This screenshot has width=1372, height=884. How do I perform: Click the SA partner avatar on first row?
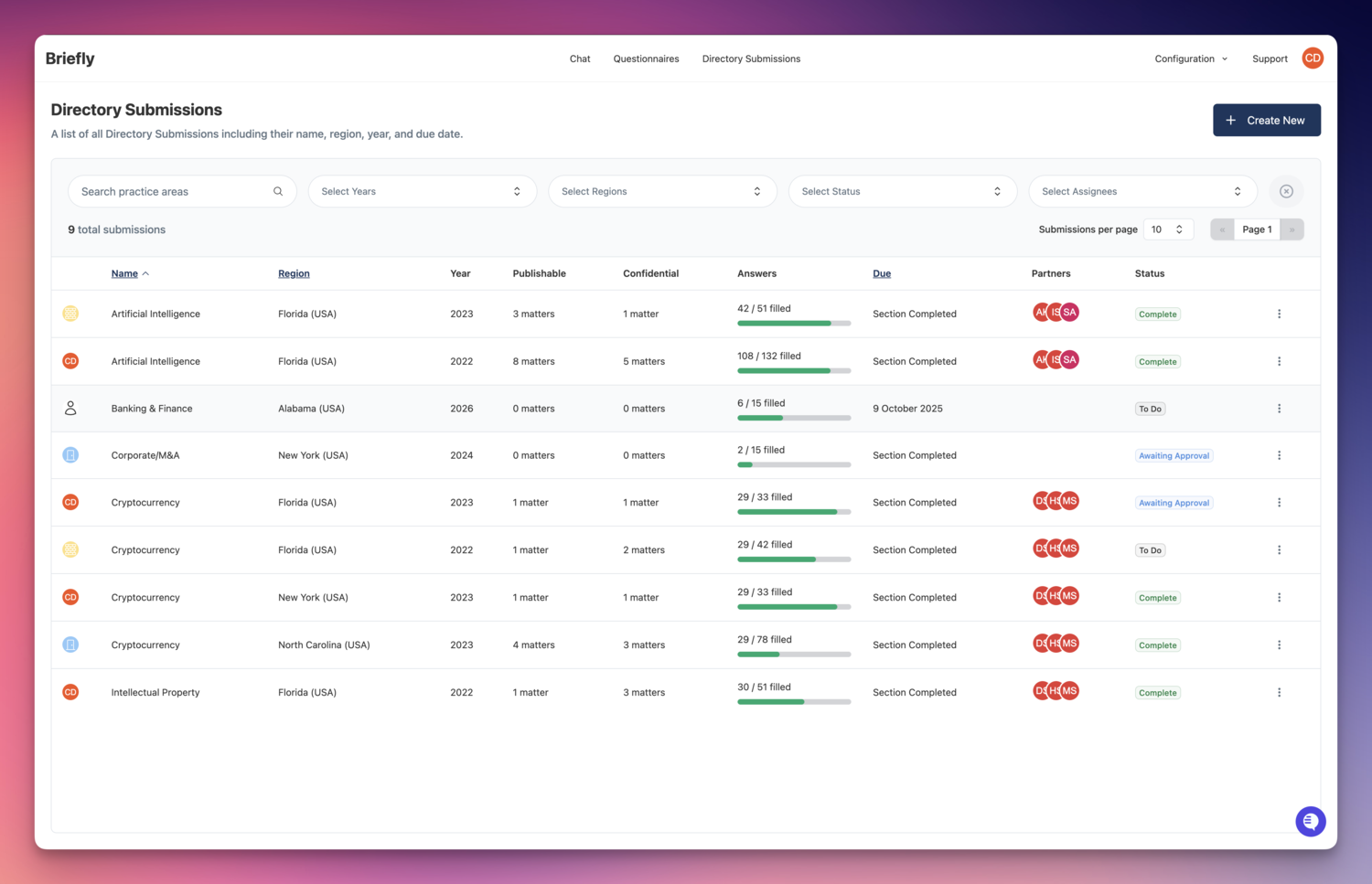(1070, 313)
